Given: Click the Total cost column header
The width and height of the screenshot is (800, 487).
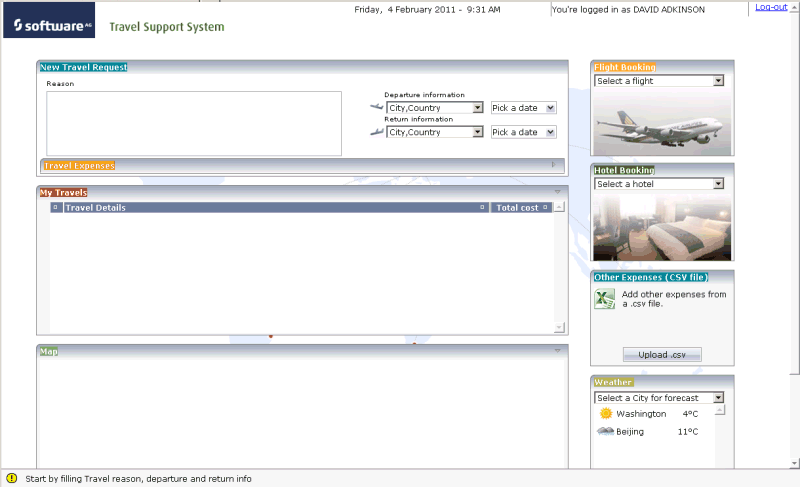Looking at the screenshot, I should point(520,208).
